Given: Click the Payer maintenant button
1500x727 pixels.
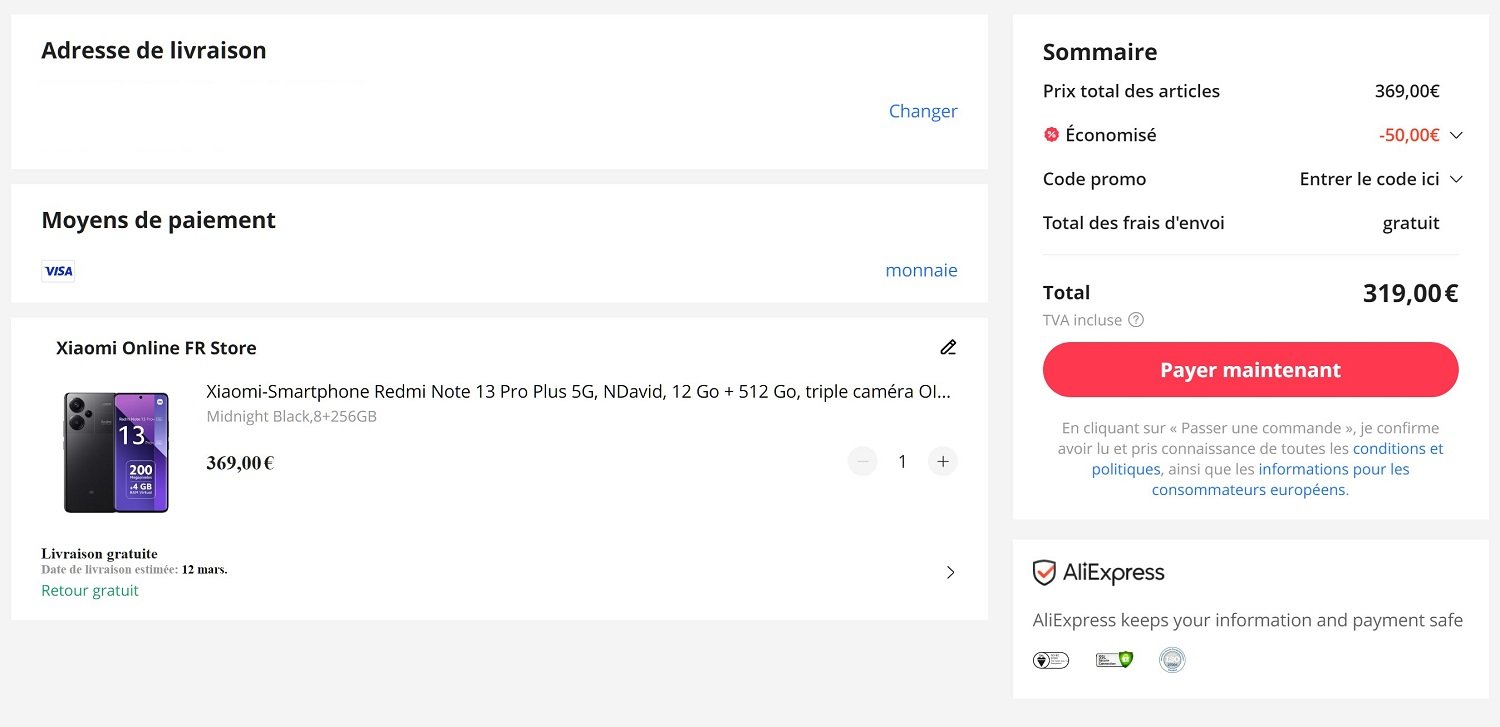Looking at the screenshot, I should (x=1250, y=370).
